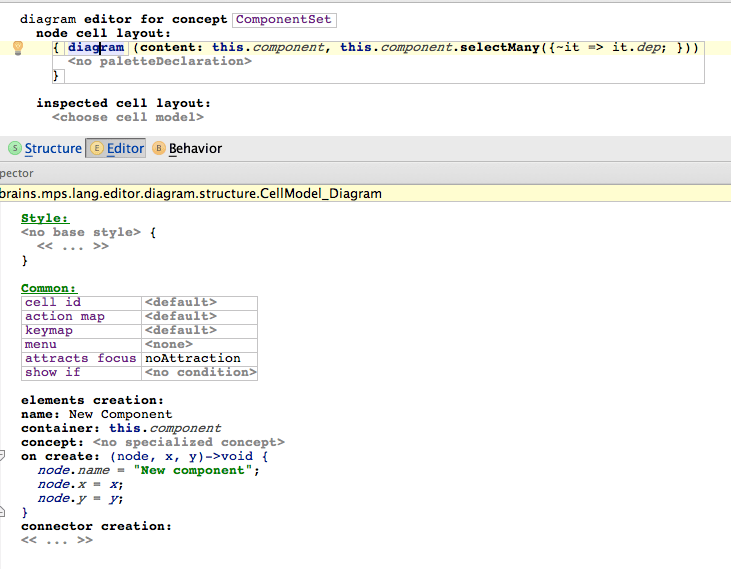This screenshot has height=569, width=731.
Task: Set the cell id default value
Action: click(180, 302)
